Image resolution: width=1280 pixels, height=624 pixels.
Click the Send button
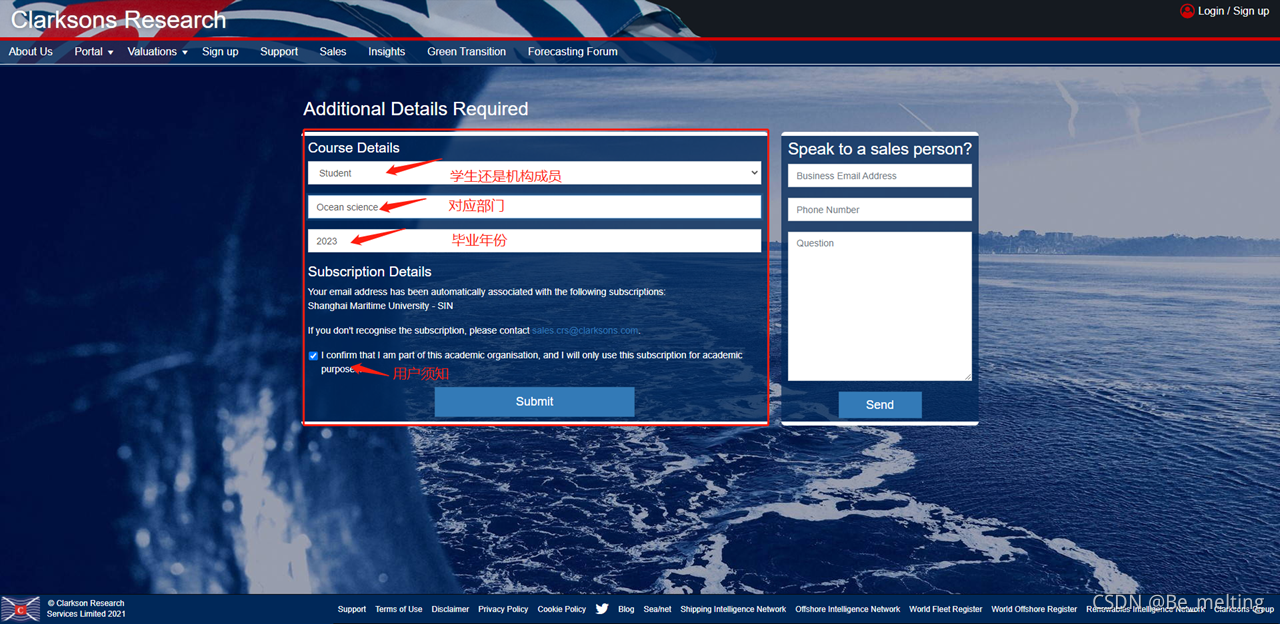[x=880, y=404]
